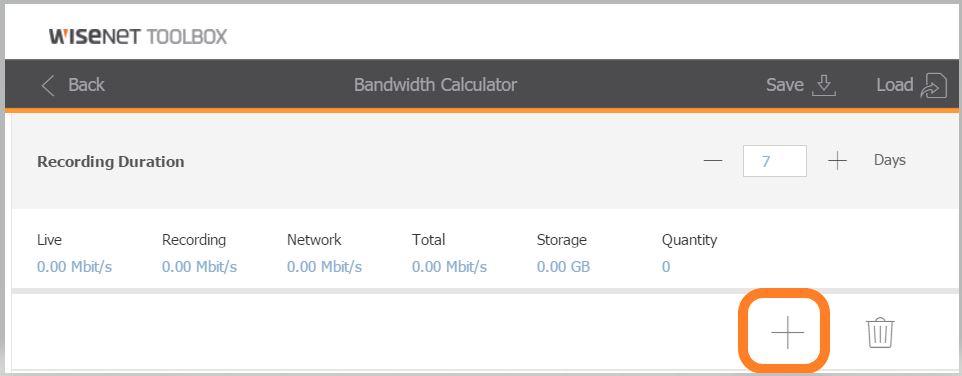This screenshot has height=376, width=962.
Task: Click the Save download arrow icon
Action: (824, 85)
